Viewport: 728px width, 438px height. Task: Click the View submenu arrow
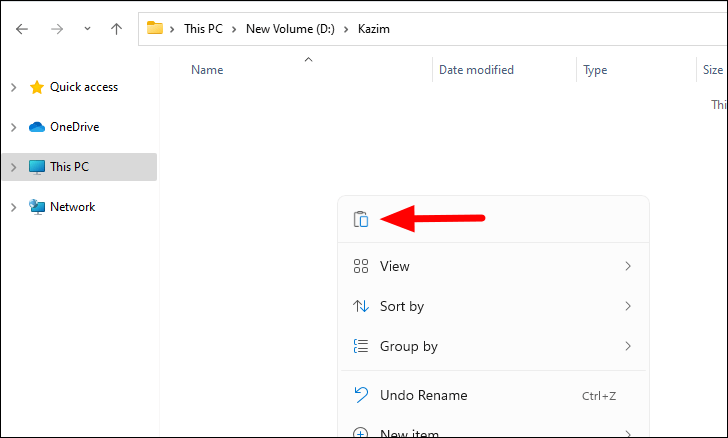tap(628, 266)
